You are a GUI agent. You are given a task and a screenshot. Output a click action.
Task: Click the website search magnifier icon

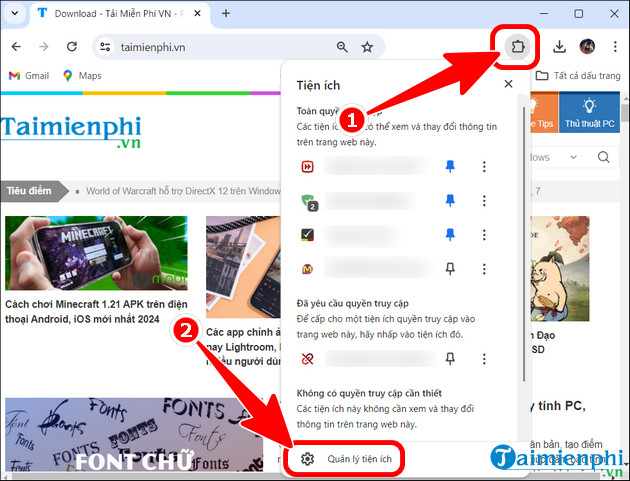click(x=603, y=157)
